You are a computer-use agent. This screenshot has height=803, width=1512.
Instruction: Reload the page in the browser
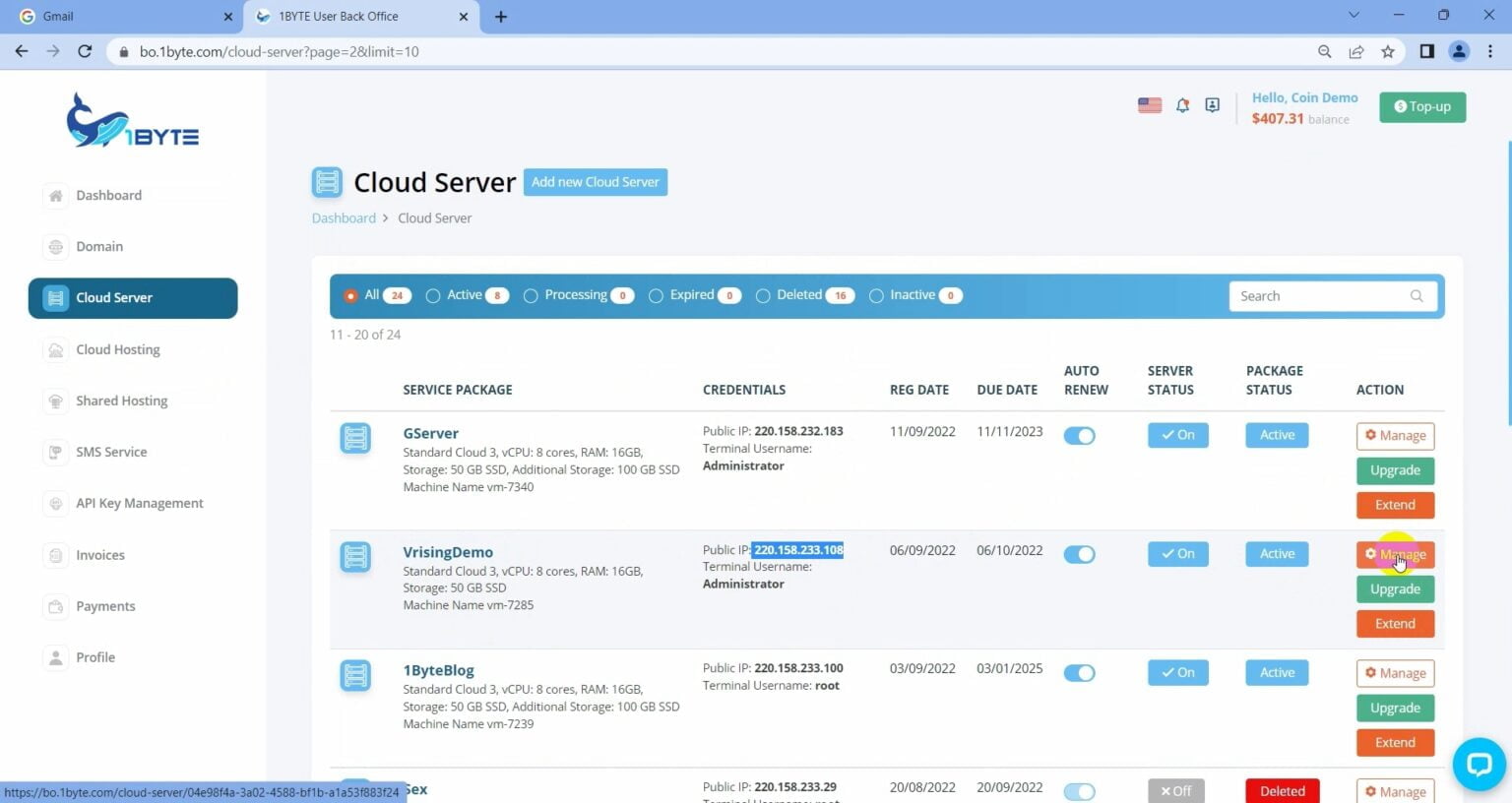pos(85,51)
